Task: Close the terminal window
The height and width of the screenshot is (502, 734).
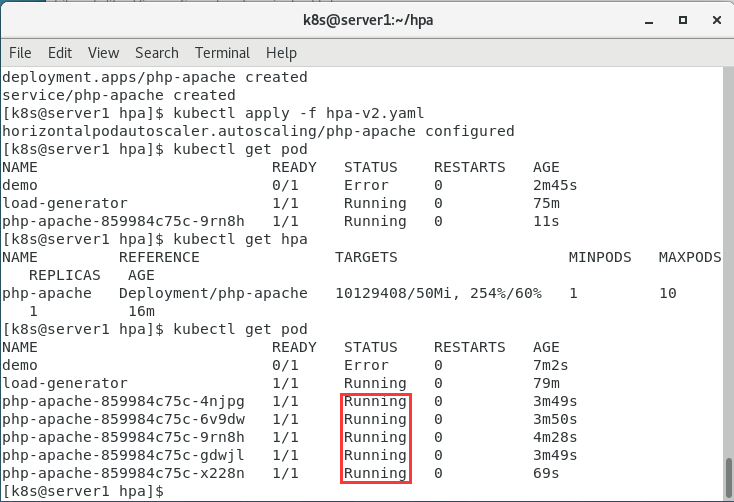Action: coord(717,20)
